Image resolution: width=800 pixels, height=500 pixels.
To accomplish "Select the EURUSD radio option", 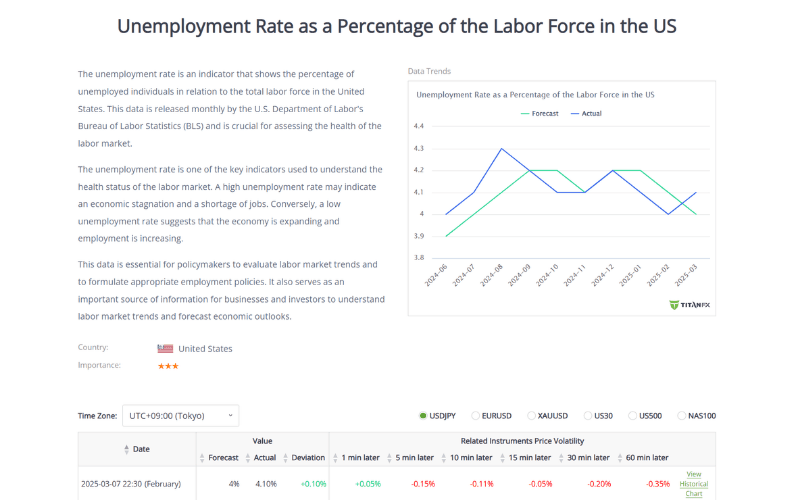I will click(x=475, y=415).
